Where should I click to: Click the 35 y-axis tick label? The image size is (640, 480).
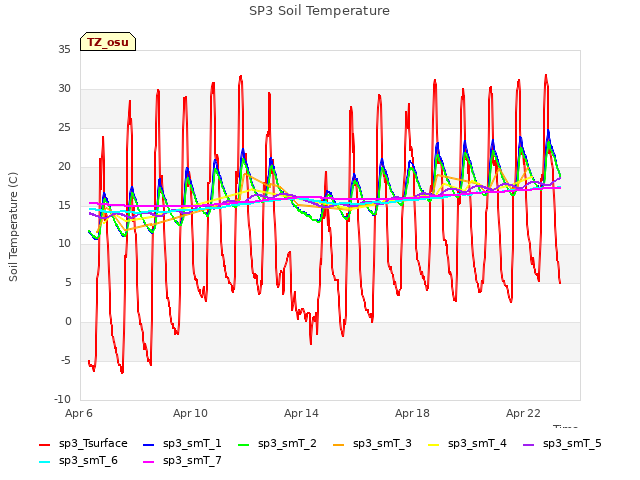64,50
